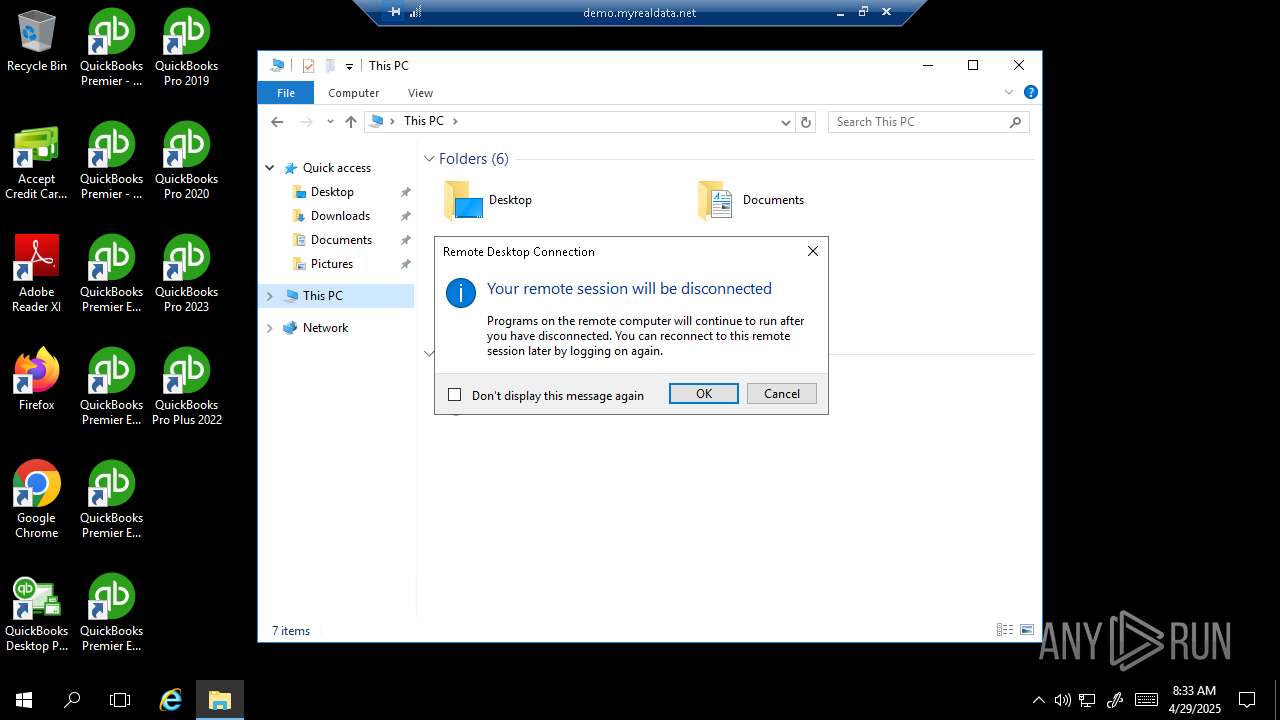Refresh the This PC address bar
The image size is (1280, 720).
click(806, 122)
